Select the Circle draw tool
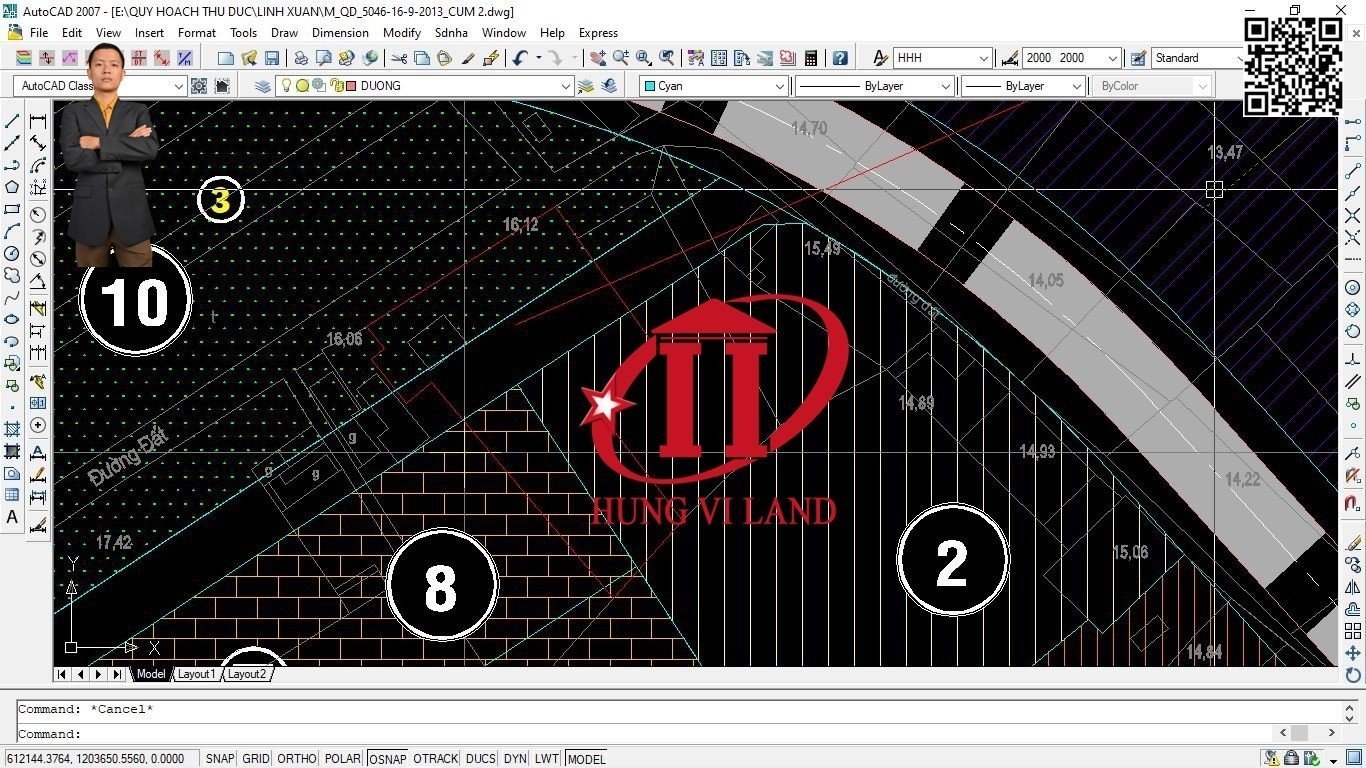 tap(12, 253)
